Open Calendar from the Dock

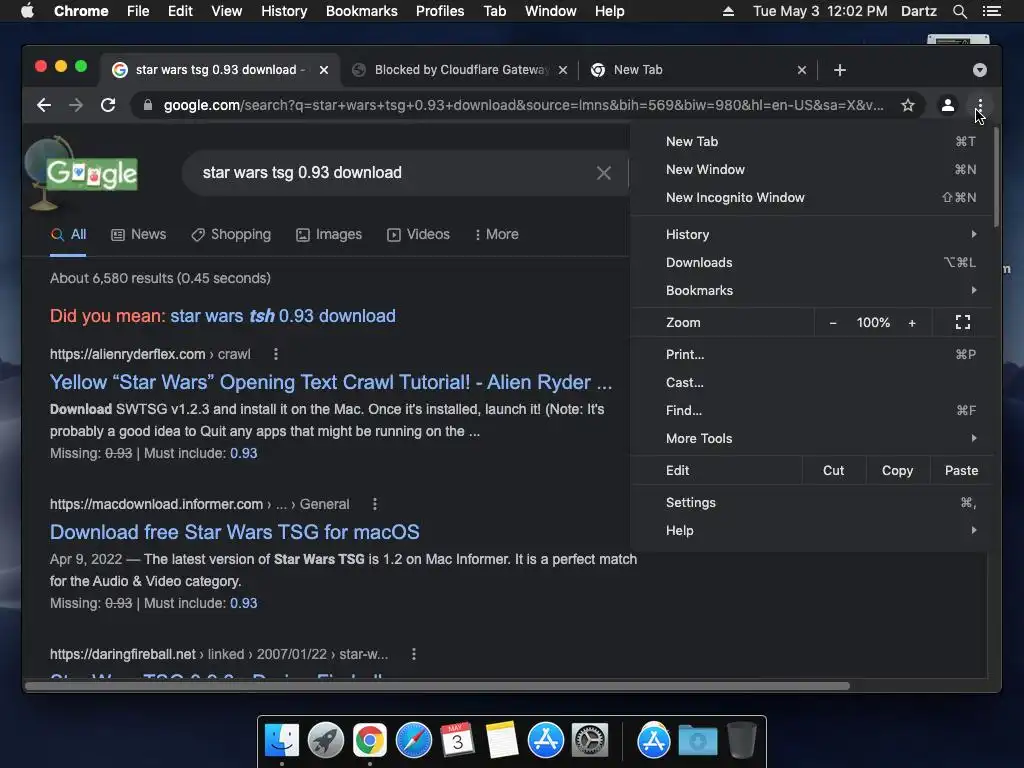point(458,741)
